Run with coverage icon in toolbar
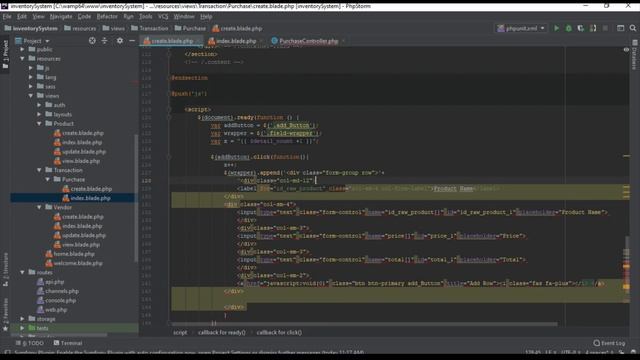The width and height of the screenshot is (640, 360). 580,28
